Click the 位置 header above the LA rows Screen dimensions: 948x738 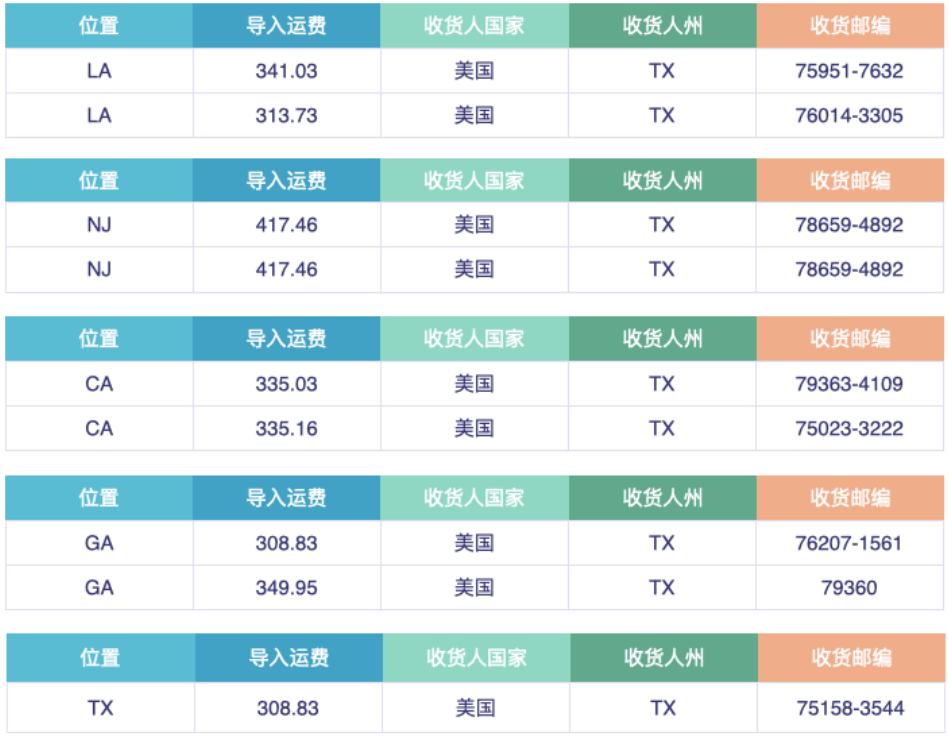point(99,26)
